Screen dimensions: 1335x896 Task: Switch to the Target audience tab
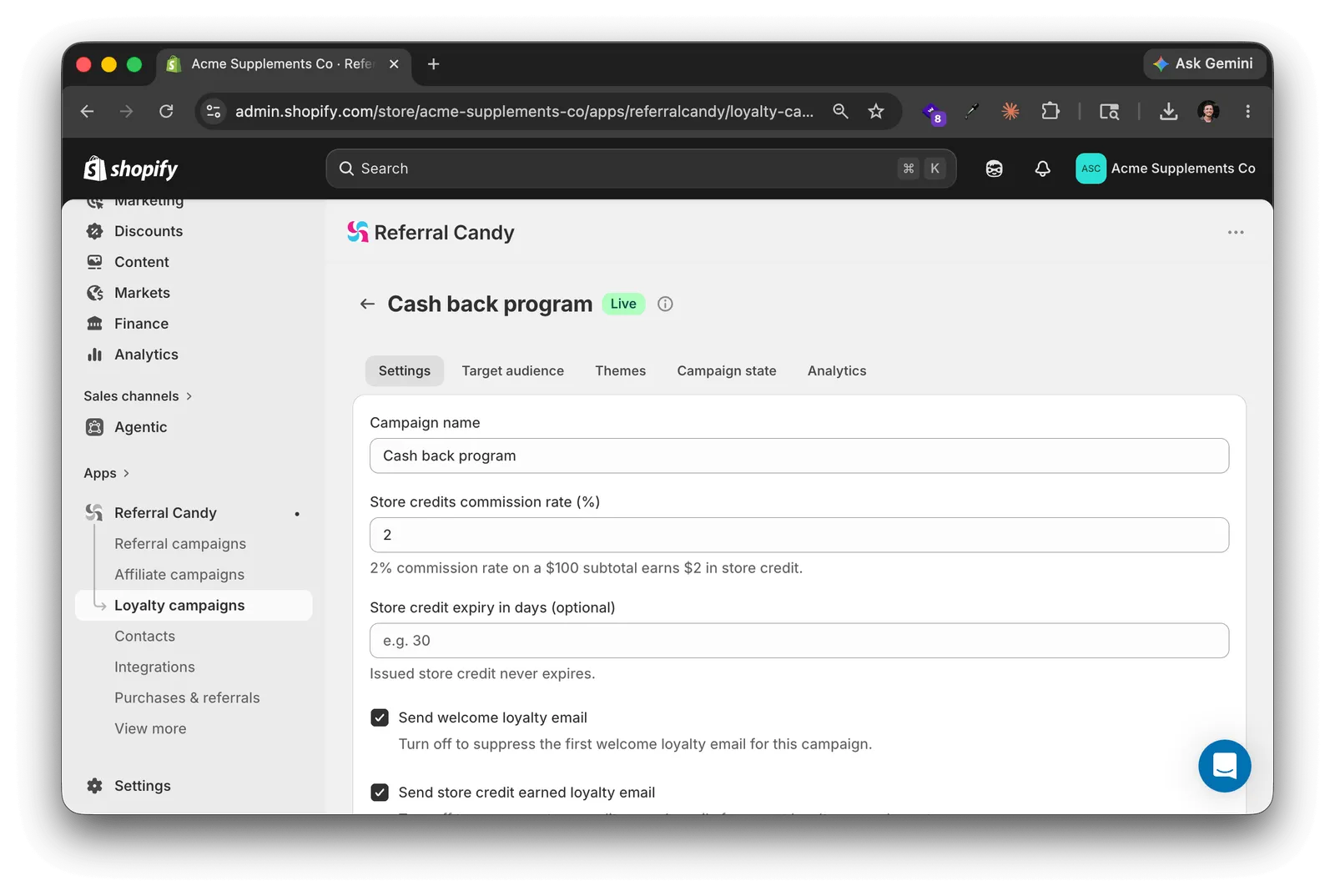(513, 370)
